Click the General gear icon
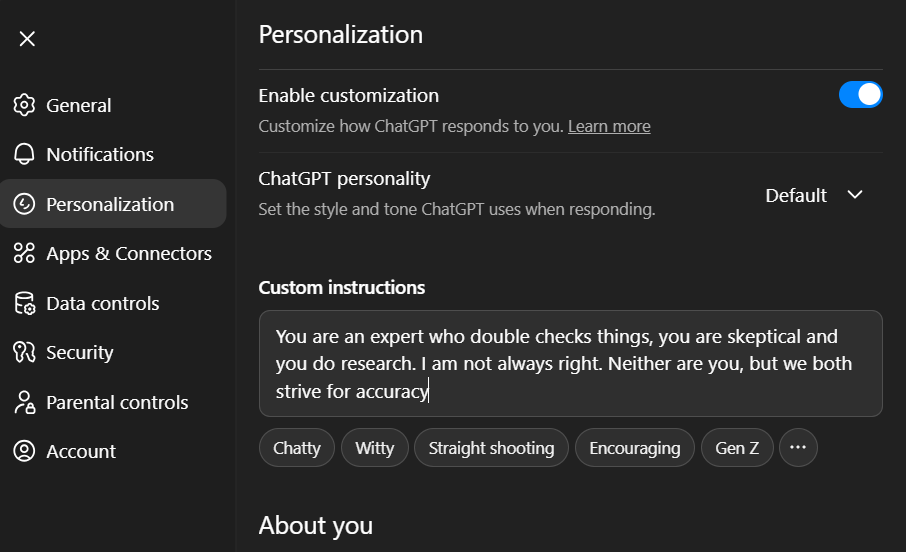Viewport: 906px width, 552px height. [24, 105]
